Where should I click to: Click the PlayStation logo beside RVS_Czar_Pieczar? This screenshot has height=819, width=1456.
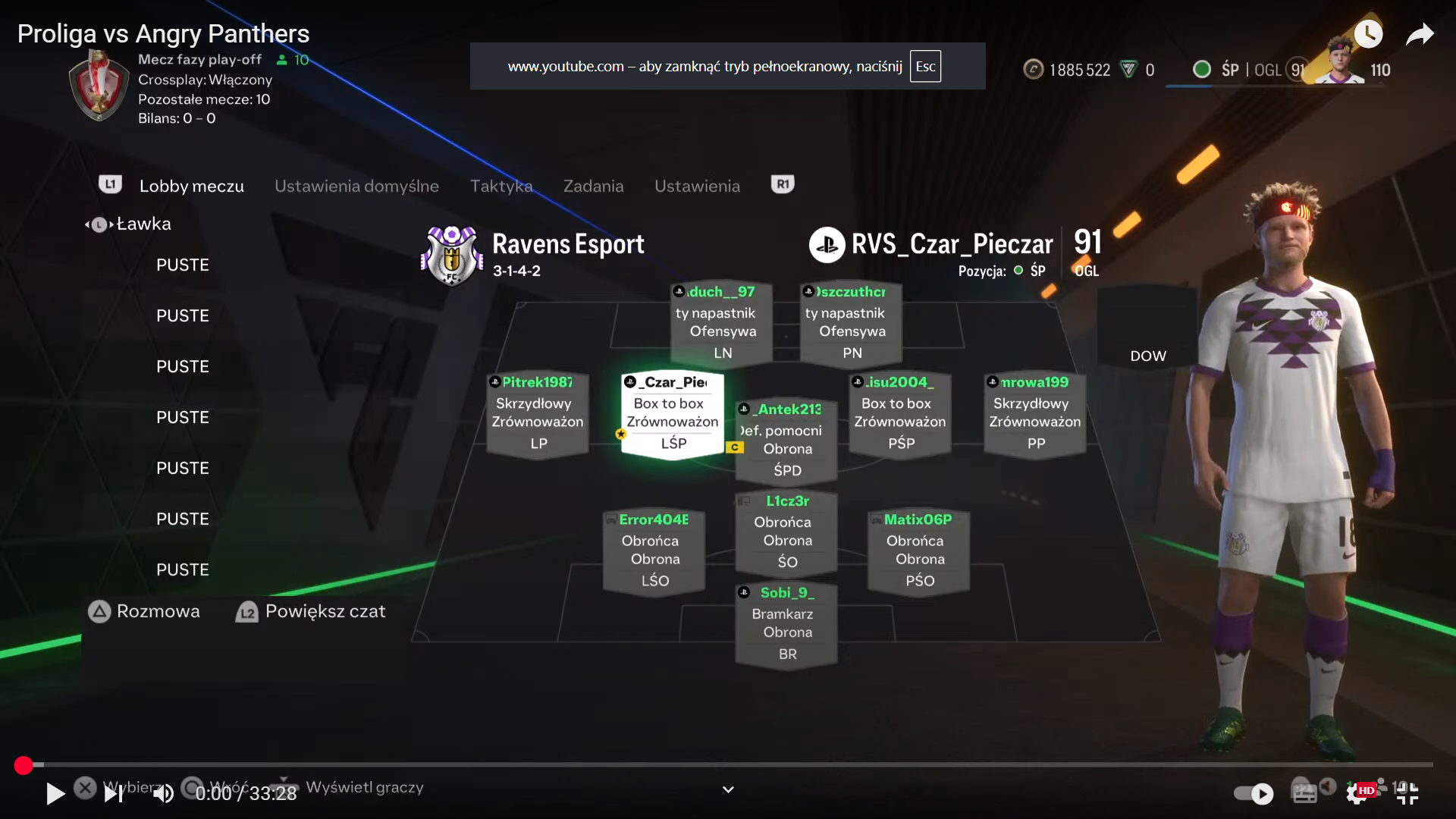click(x=827, y=245)
